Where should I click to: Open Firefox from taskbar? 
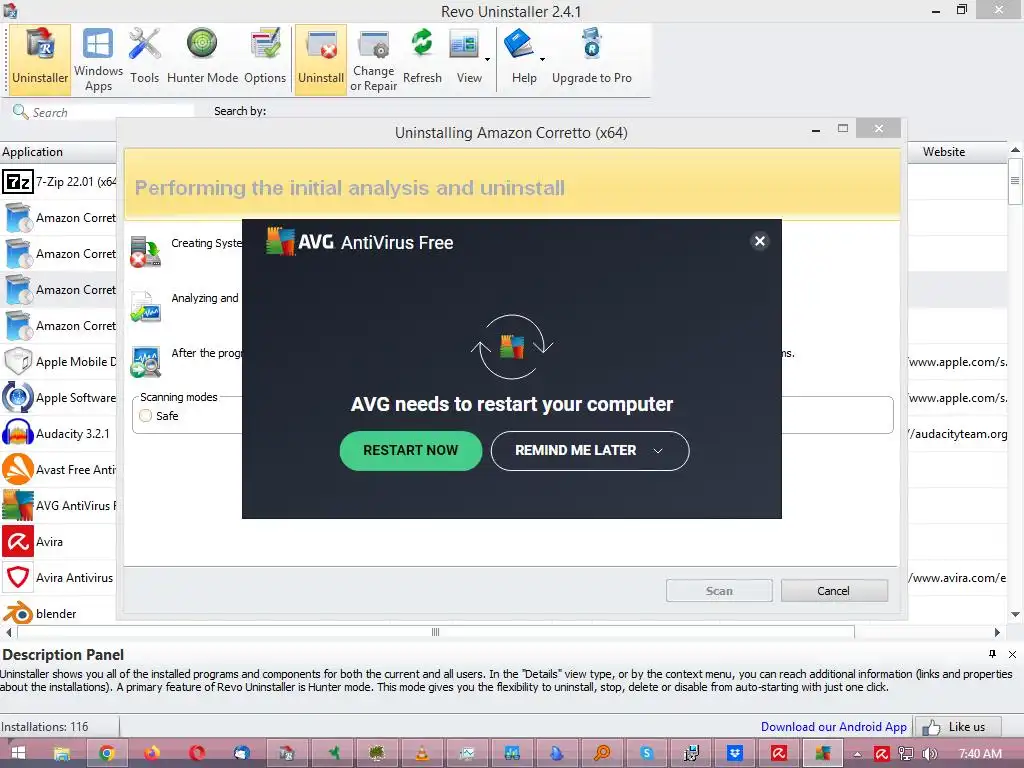click(152, 753)
